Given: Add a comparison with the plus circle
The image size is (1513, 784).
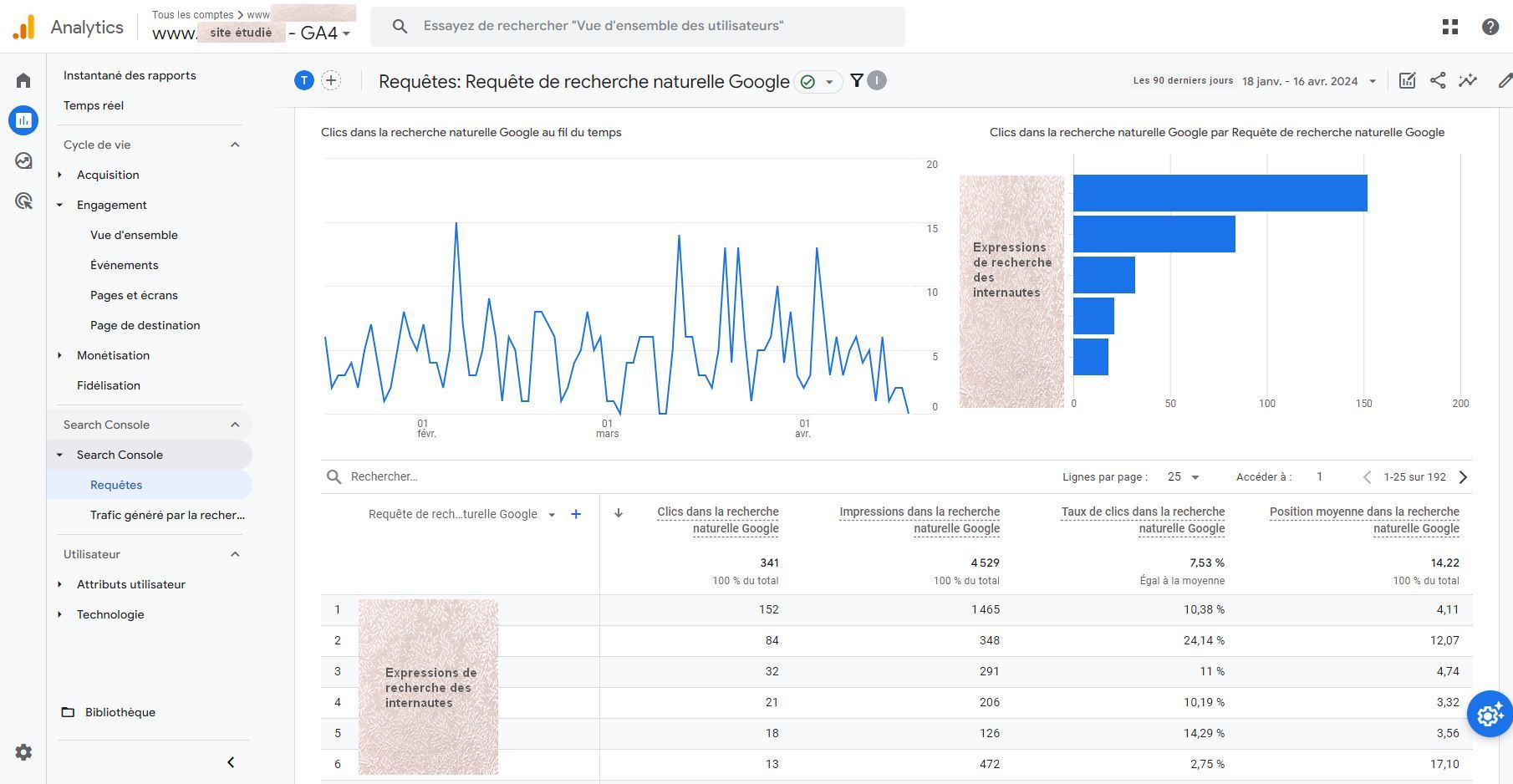Looking at the screenshot, I should click(331, 80).
